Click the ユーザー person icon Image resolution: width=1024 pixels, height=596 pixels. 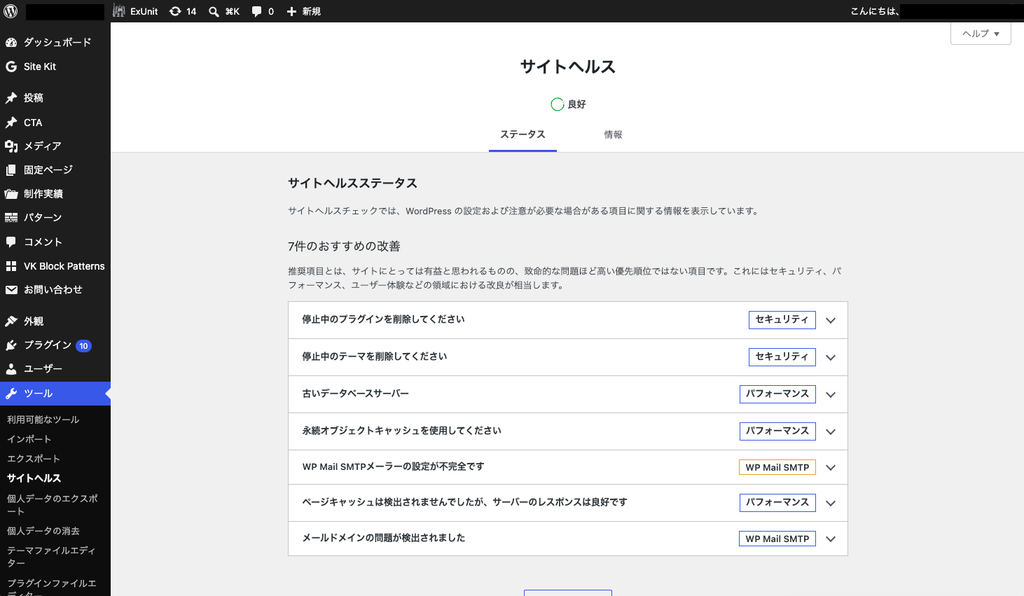[11, 369]
